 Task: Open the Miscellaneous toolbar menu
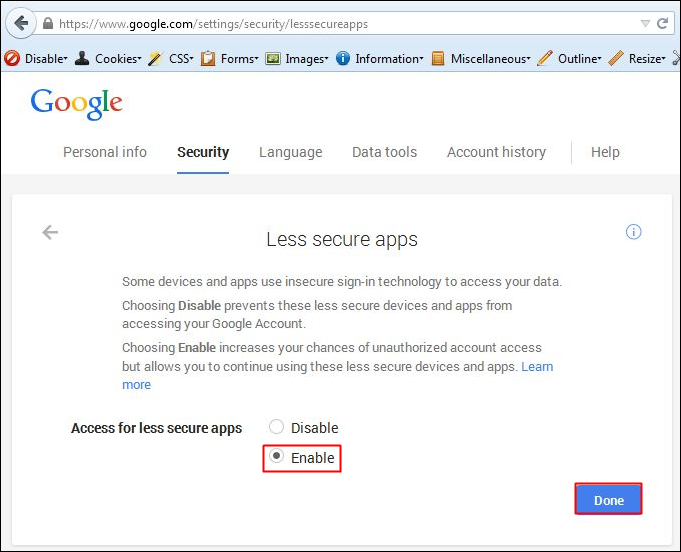coord(481,58)
